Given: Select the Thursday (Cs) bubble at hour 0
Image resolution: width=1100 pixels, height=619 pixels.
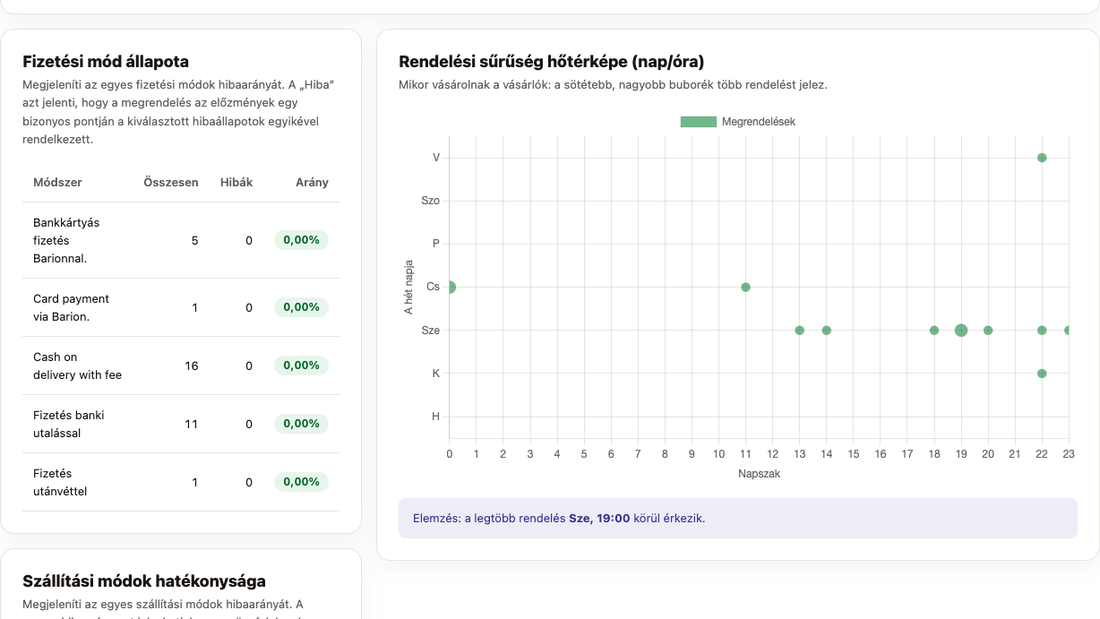Looking at the screenshot, I should 450,287.
